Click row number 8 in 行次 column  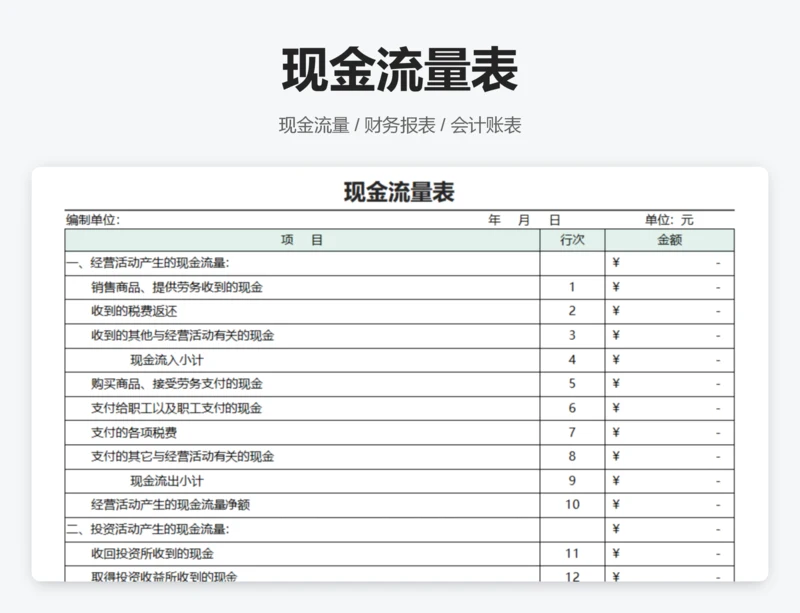[x=572, y=456]
